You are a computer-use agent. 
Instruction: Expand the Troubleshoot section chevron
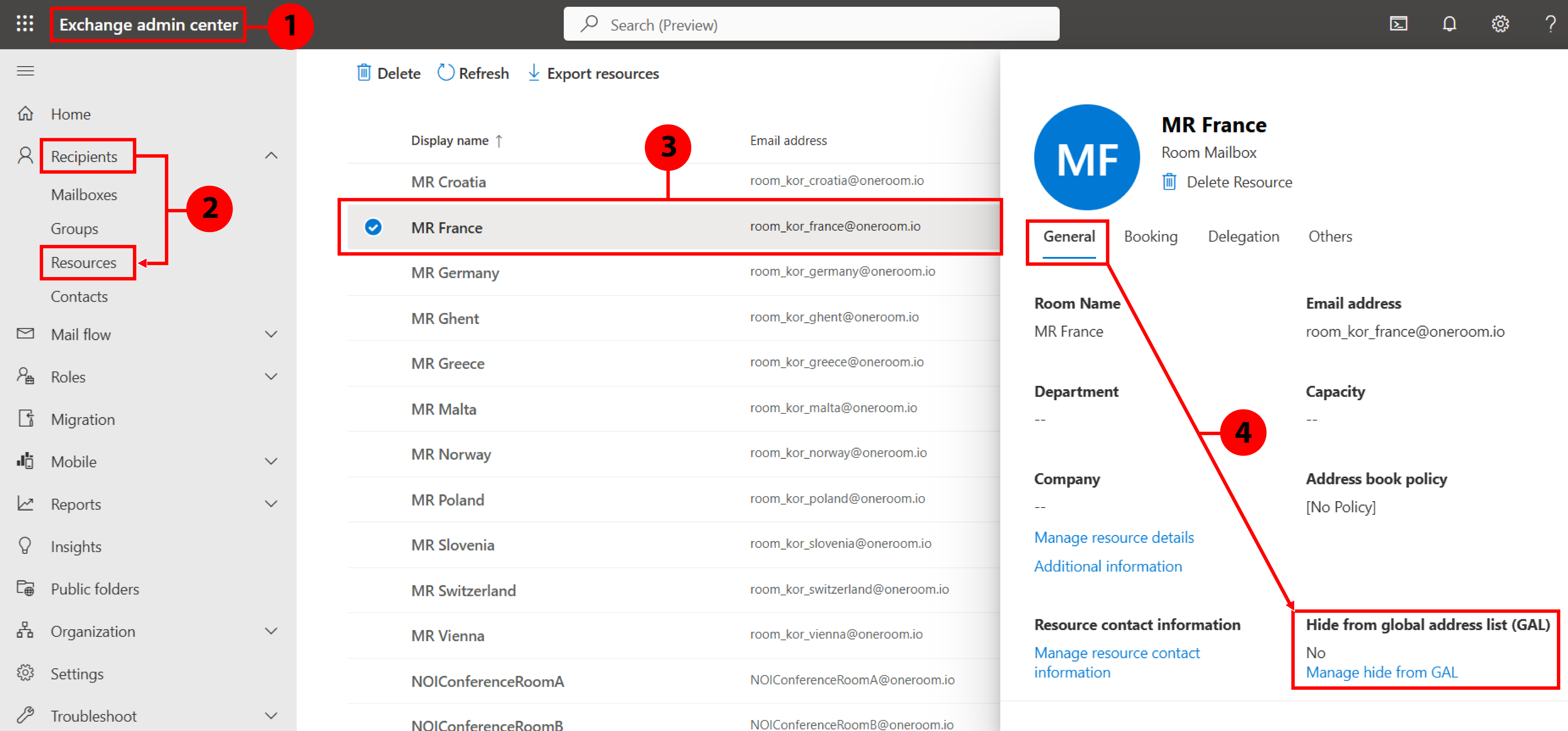click(272, 715)
